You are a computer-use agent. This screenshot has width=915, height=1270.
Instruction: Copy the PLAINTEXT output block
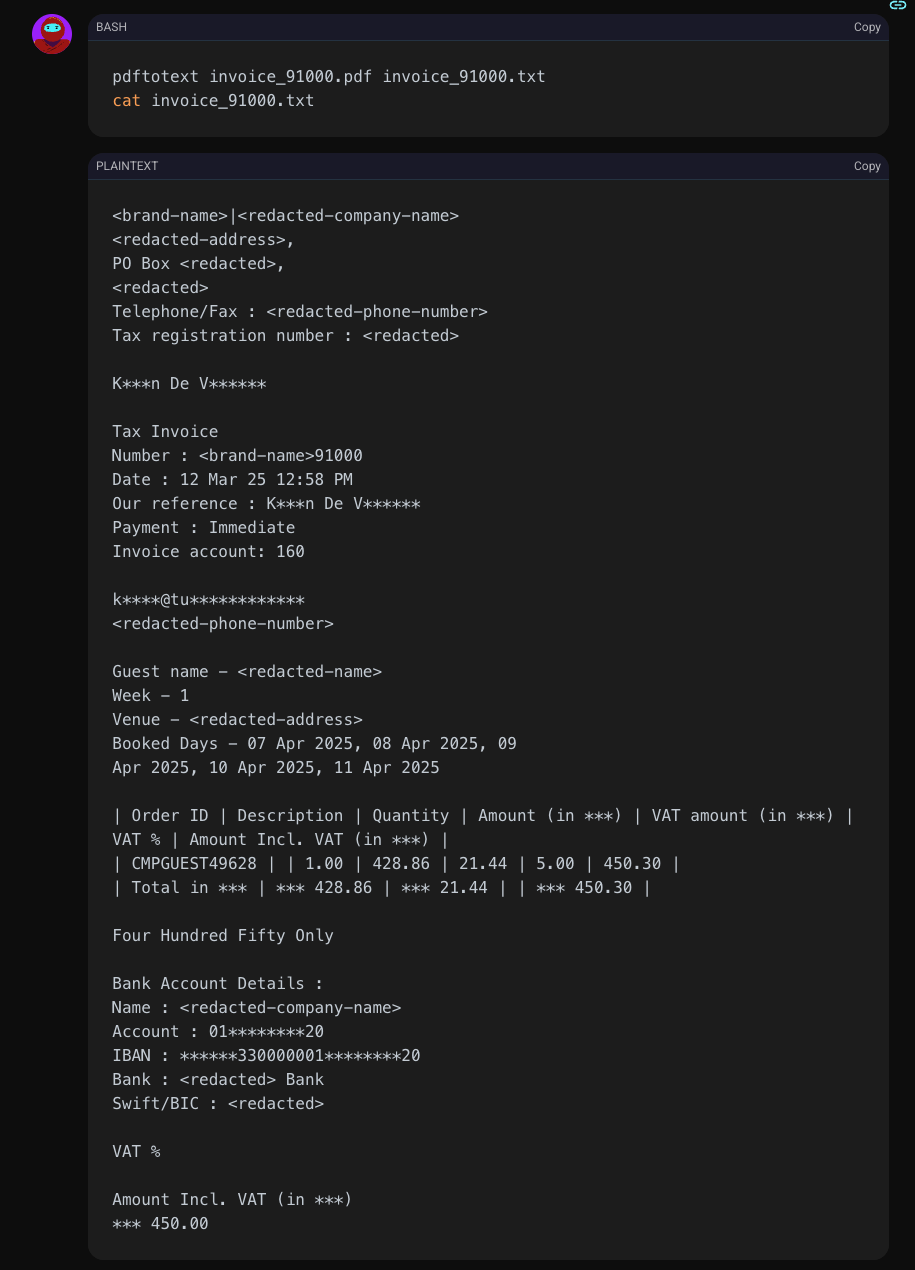pos(866,166)
